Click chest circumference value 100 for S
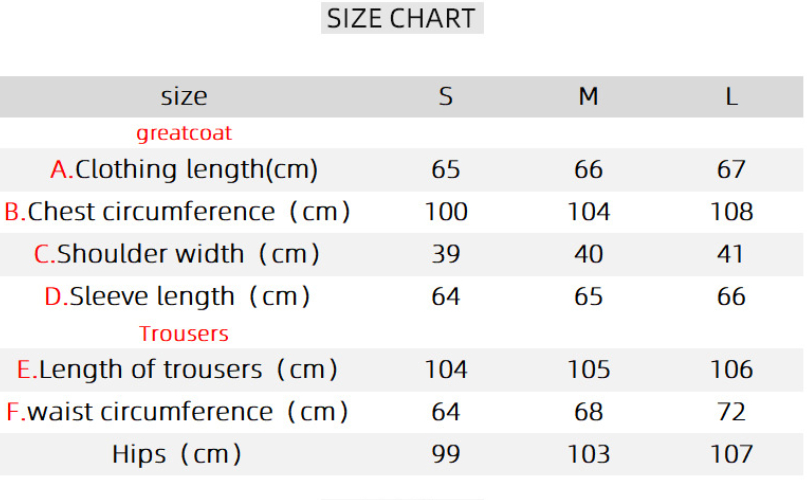The width and height of the screenshot is (807, 500). pos(446,212)
